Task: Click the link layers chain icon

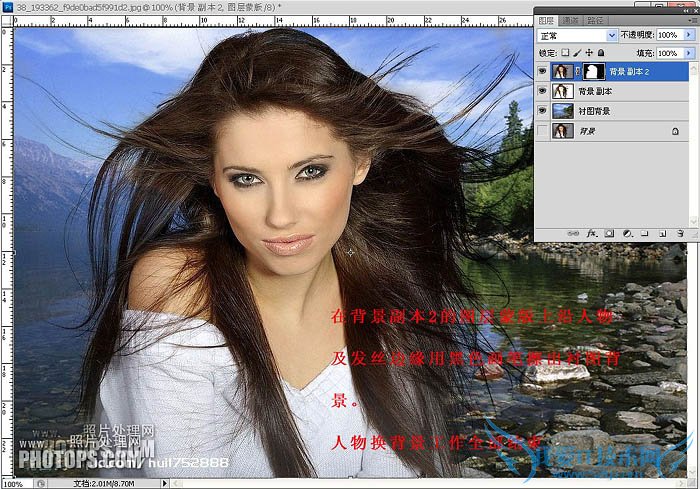Action: point(573,234)
